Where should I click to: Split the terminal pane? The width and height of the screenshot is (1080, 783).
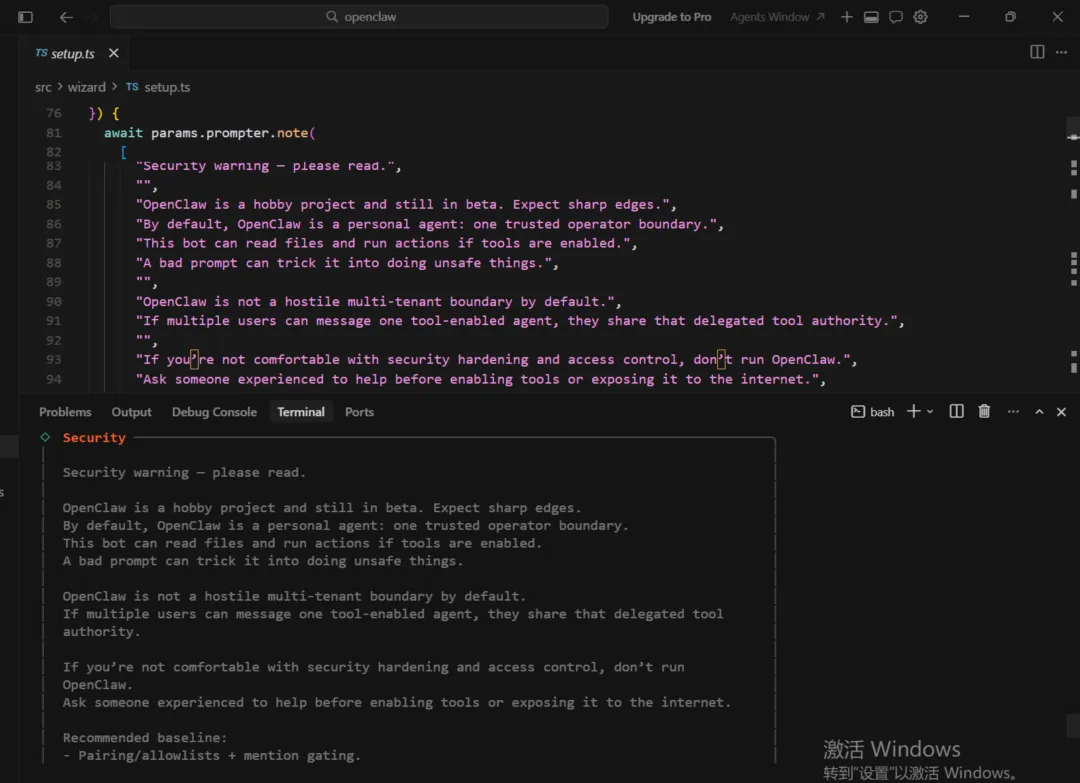tap(956, 411)
